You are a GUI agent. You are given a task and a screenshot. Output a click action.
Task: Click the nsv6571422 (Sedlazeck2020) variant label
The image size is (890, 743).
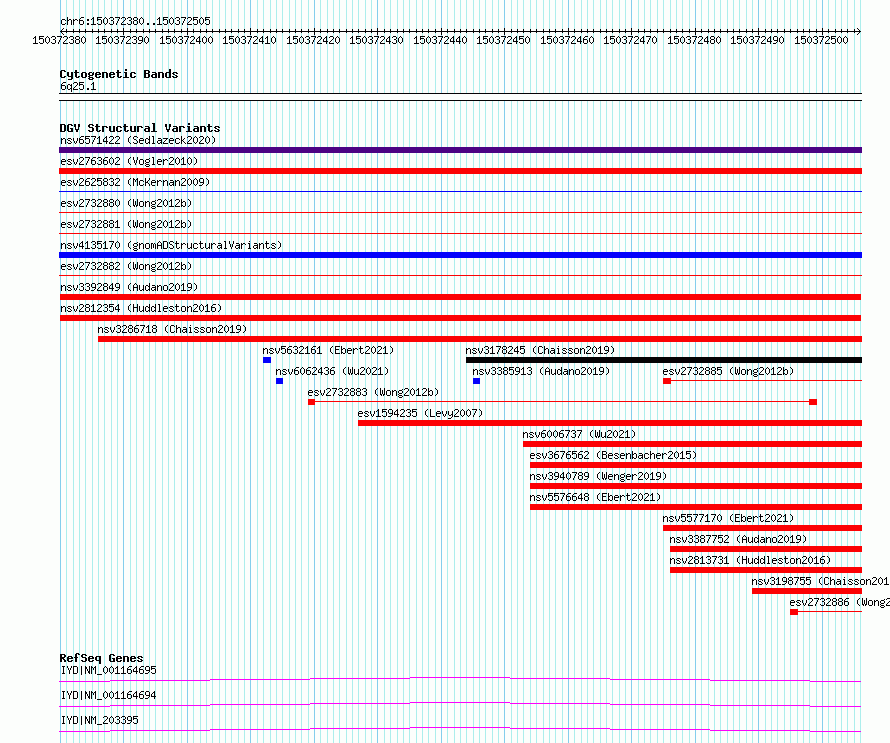tap(138, 140)
